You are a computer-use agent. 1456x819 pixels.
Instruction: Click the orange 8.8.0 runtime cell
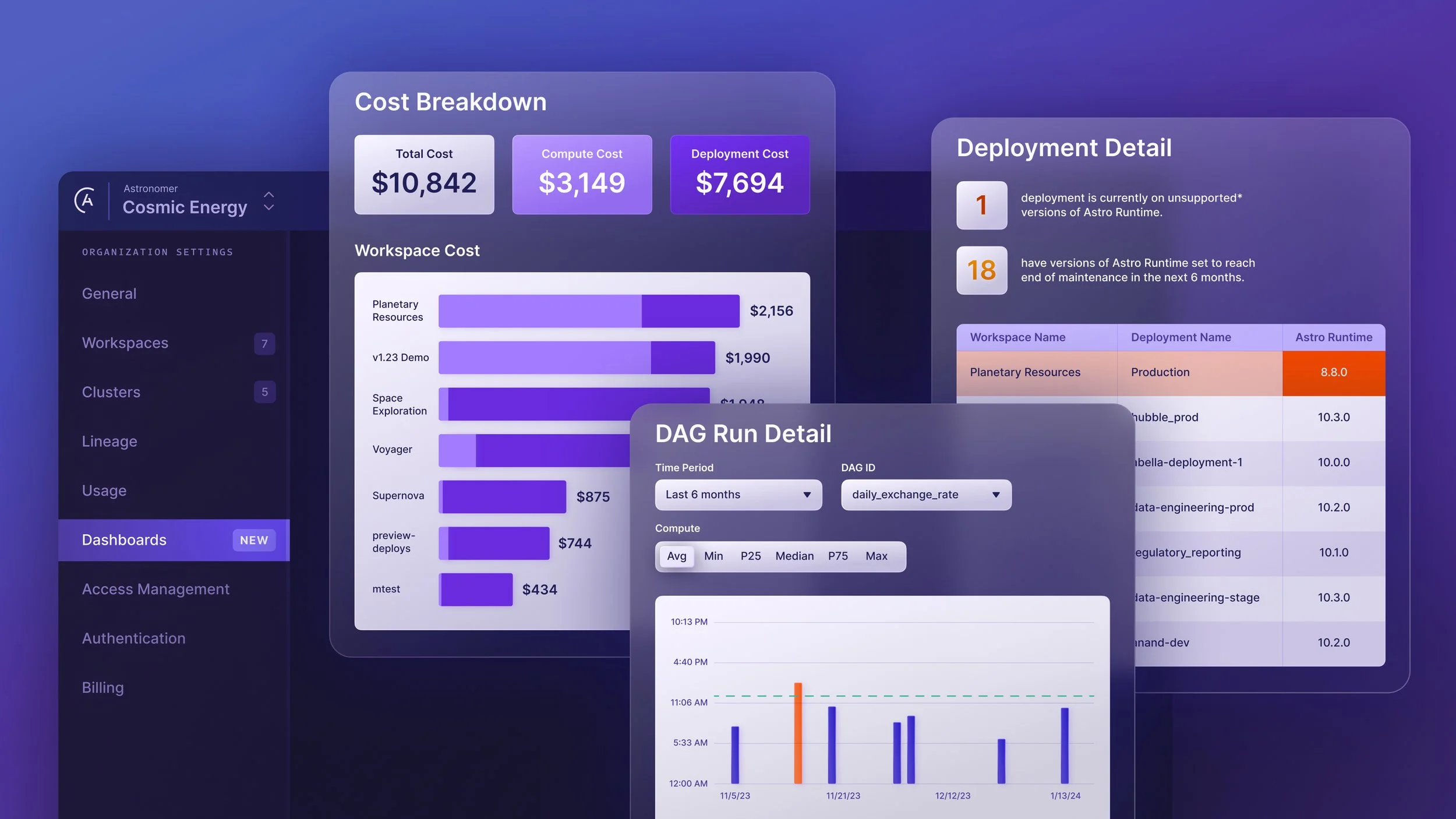pyautogui.click(x=1333, y=373)
